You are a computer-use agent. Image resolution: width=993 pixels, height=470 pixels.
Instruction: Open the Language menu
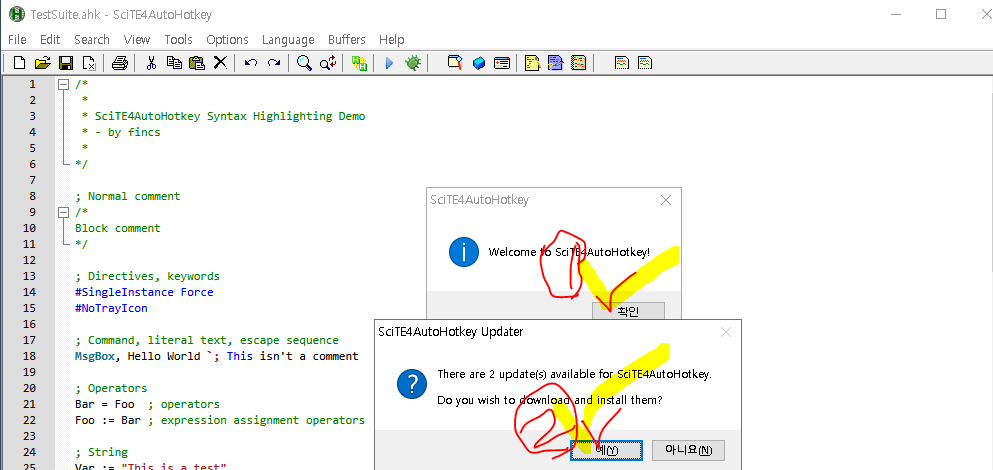pos(288,39)
